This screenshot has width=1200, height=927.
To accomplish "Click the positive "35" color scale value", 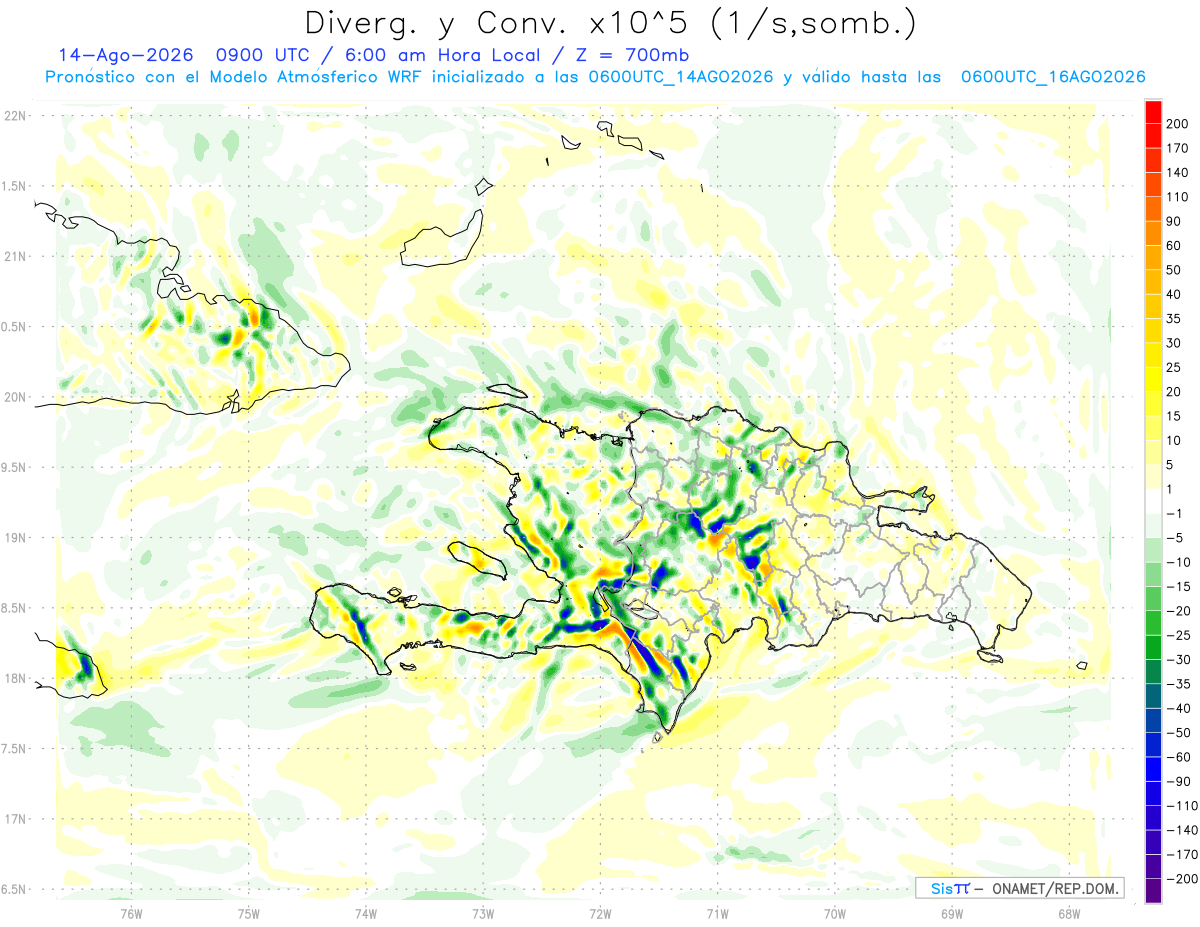I will (x=1174, y=319).
